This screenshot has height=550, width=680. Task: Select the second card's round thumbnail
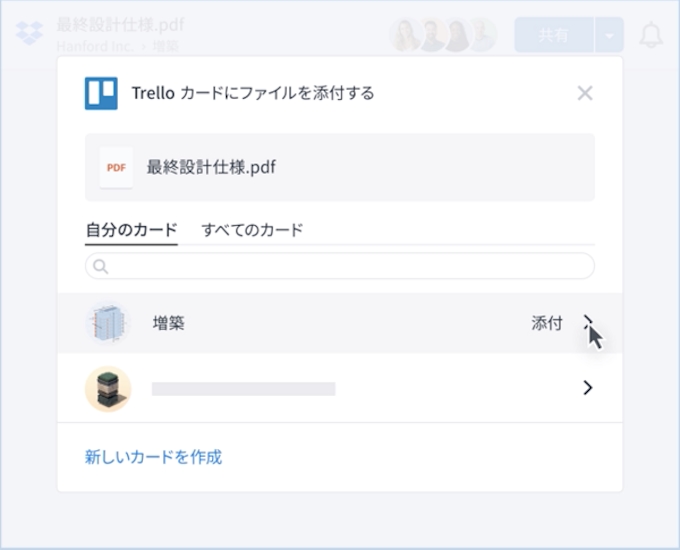107,388
